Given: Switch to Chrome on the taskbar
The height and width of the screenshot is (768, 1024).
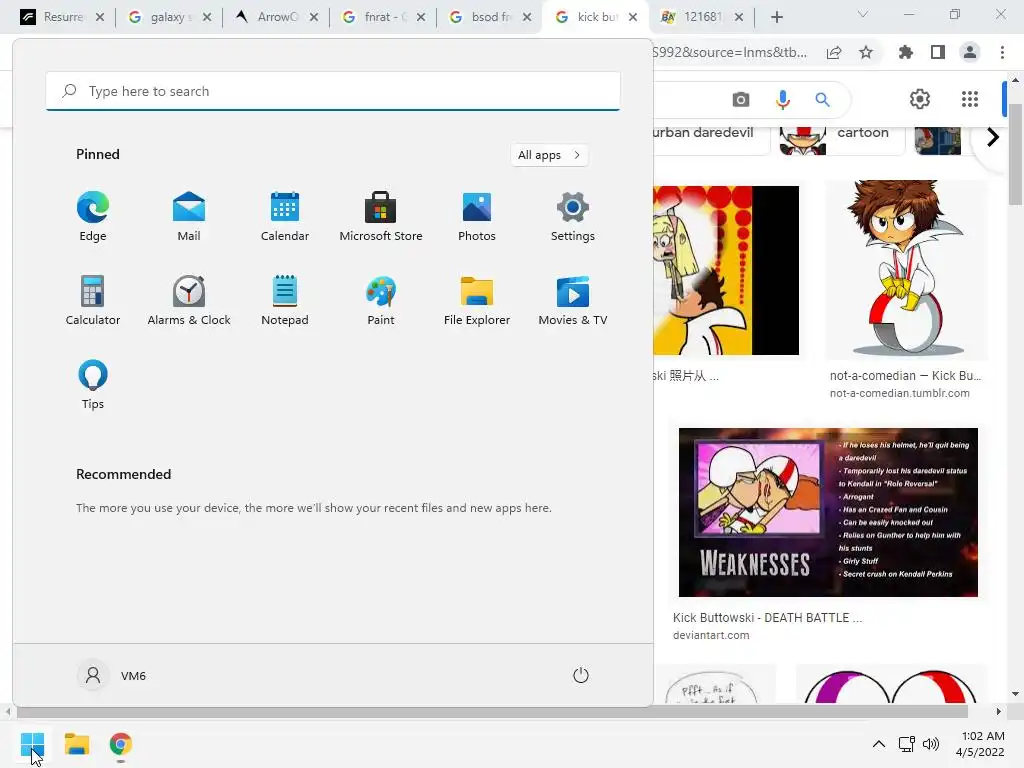Looking at the screenshot, I should click(121, 744).
